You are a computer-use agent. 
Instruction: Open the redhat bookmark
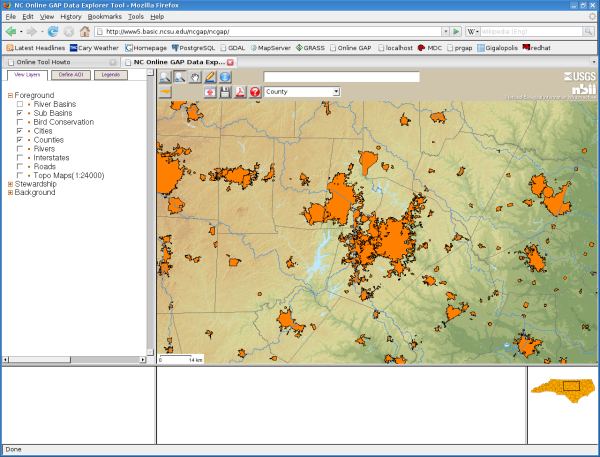(536, 48)
